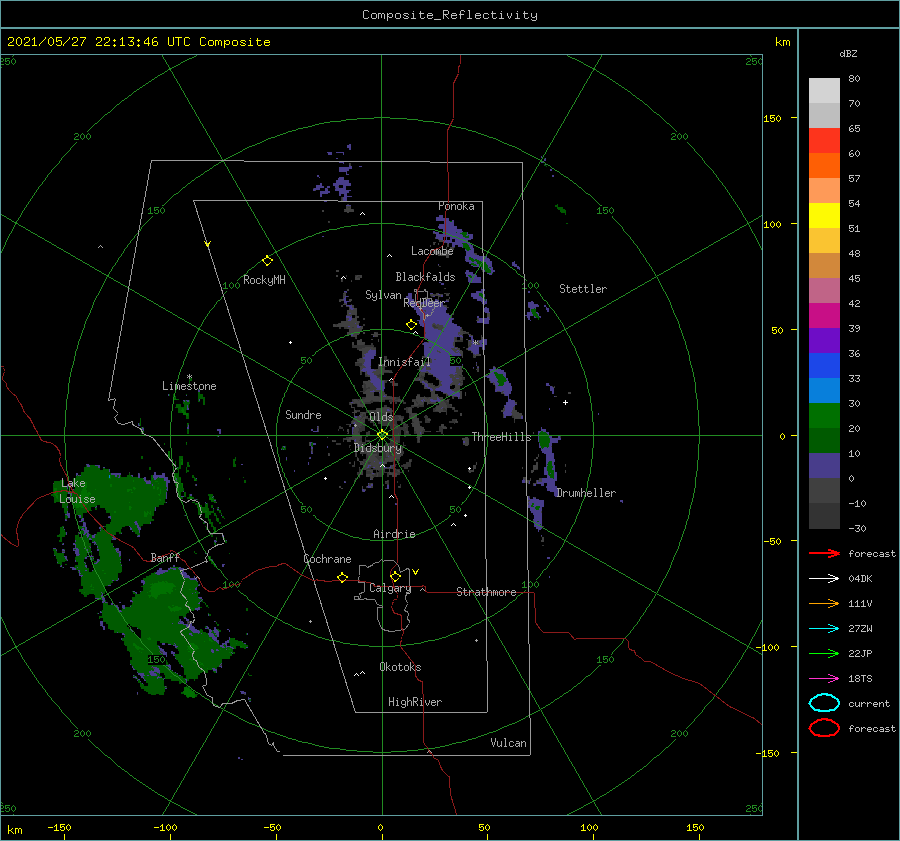Click the Limestone label

[x=189, y=386]
